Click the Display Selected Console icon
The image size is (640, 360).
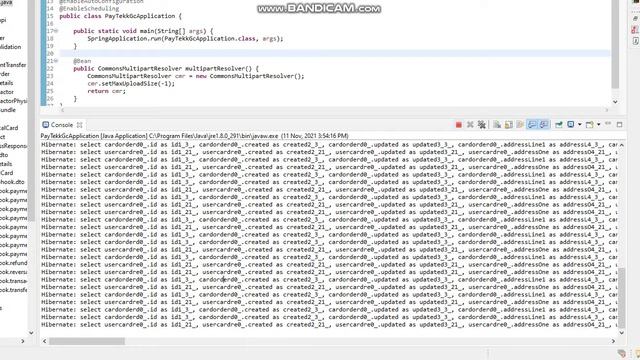pos(571,124)
